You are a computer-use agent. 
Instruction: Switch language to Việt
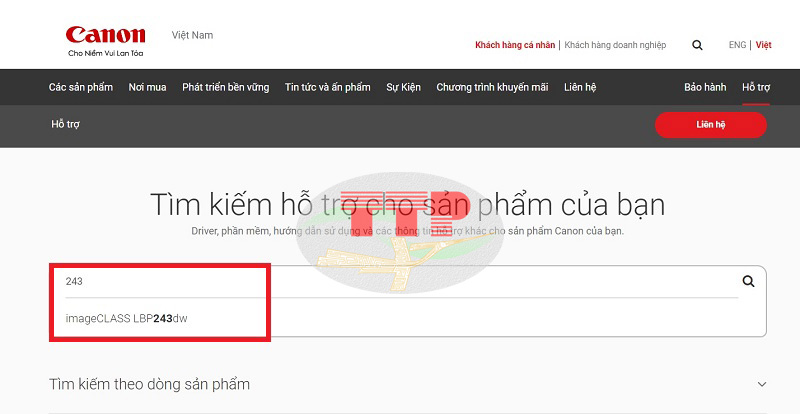[x=763, y=45]
